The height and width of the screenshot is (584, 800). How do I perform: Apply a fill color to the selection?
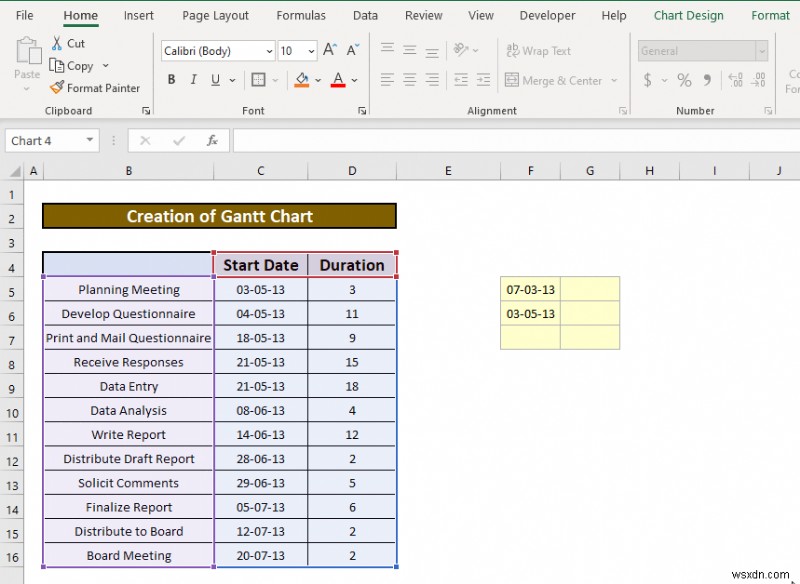pos(303,79)
